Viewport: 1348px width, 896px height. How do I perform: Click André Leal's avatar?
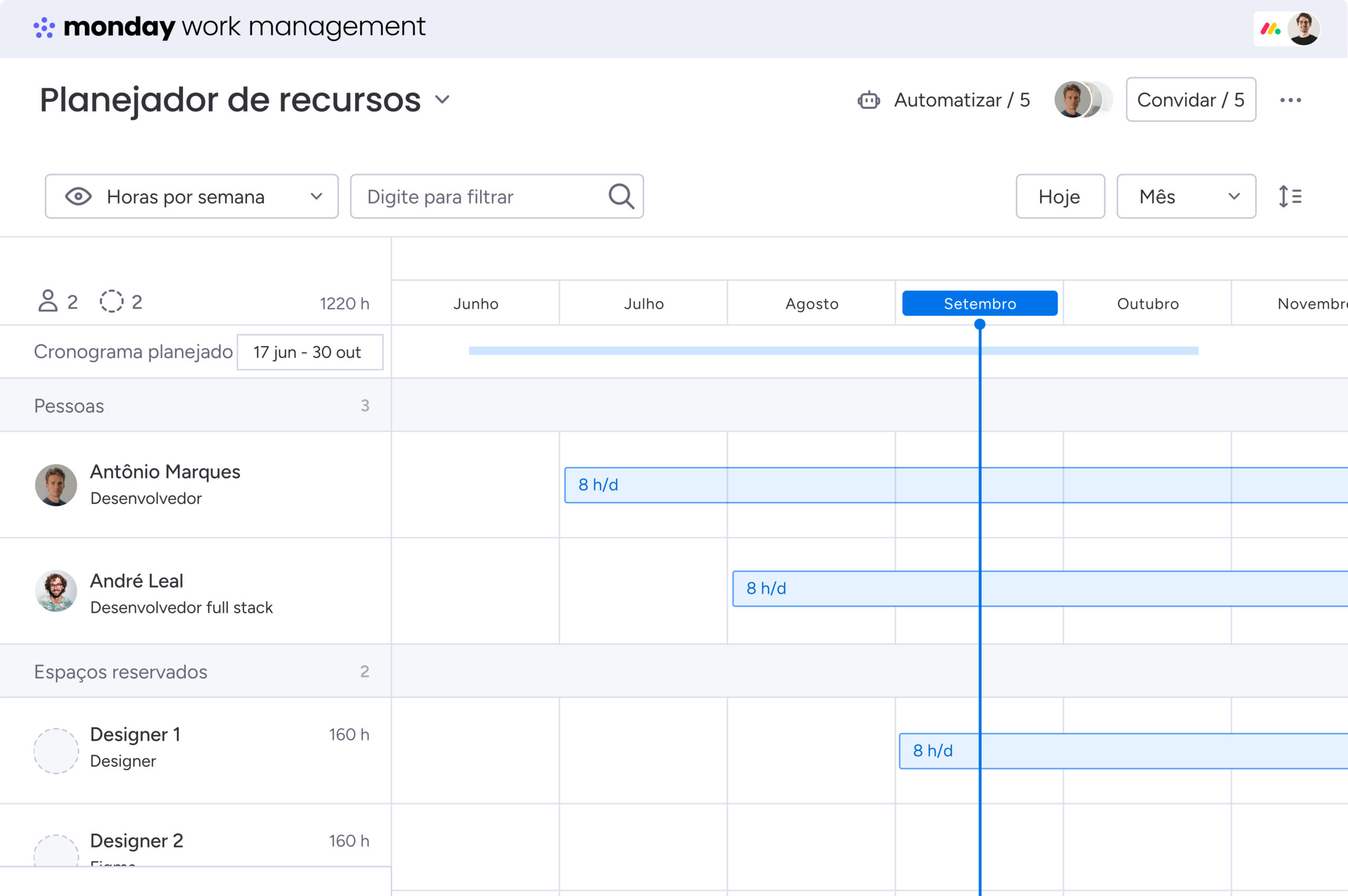[x=56, y=591]
